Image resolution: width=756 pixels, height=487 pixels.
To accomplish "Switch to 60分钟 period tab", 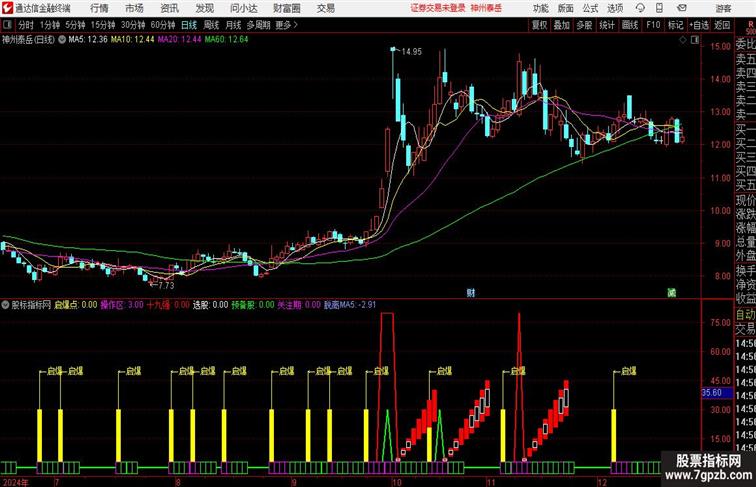I will (x=163, y=25).
